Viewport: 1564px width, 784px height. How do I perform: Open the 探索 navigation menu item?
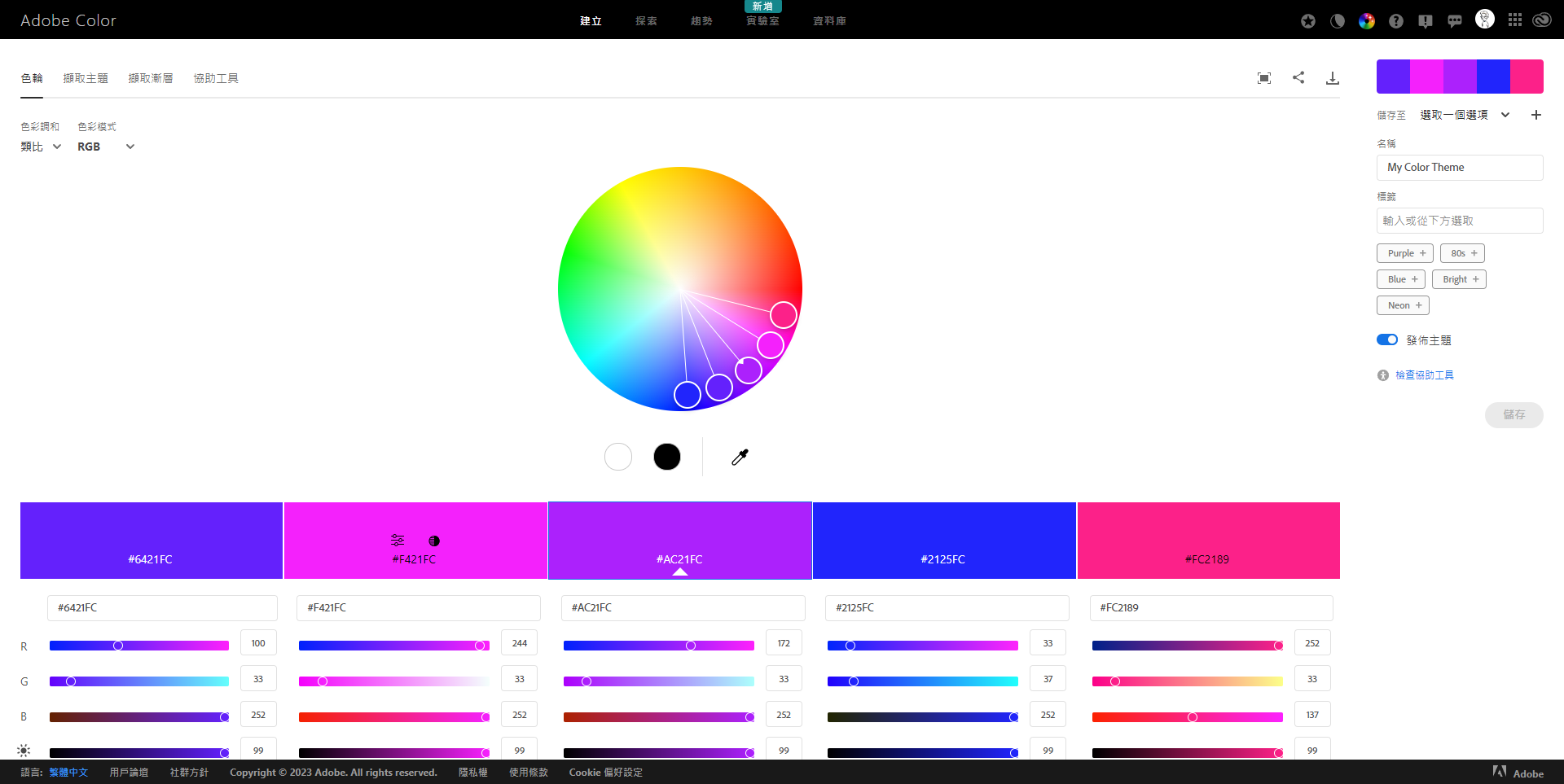(x=646, y=21)
